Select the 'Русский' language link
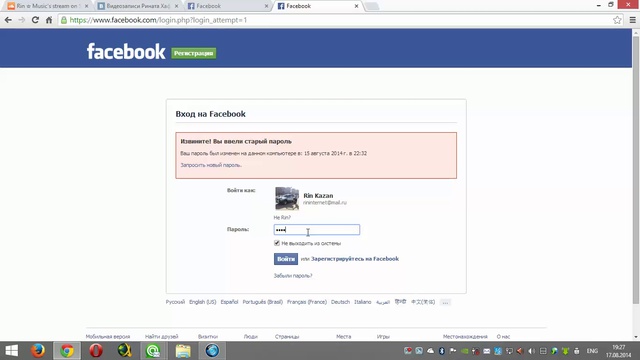The width and height of the screenshot is (640, 360). click(x=175, y=302)
